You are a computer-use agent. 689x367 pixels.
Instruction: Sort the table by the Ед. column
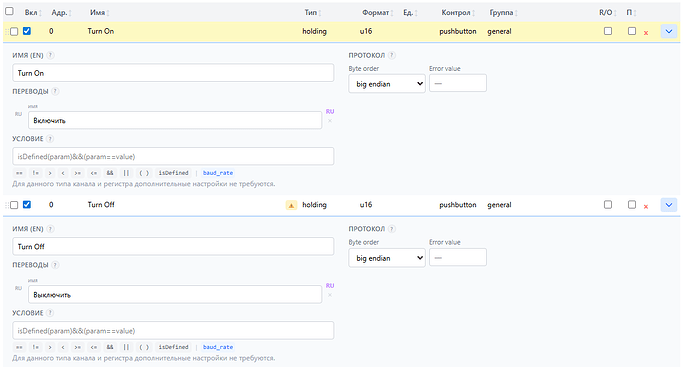[410, 13]
